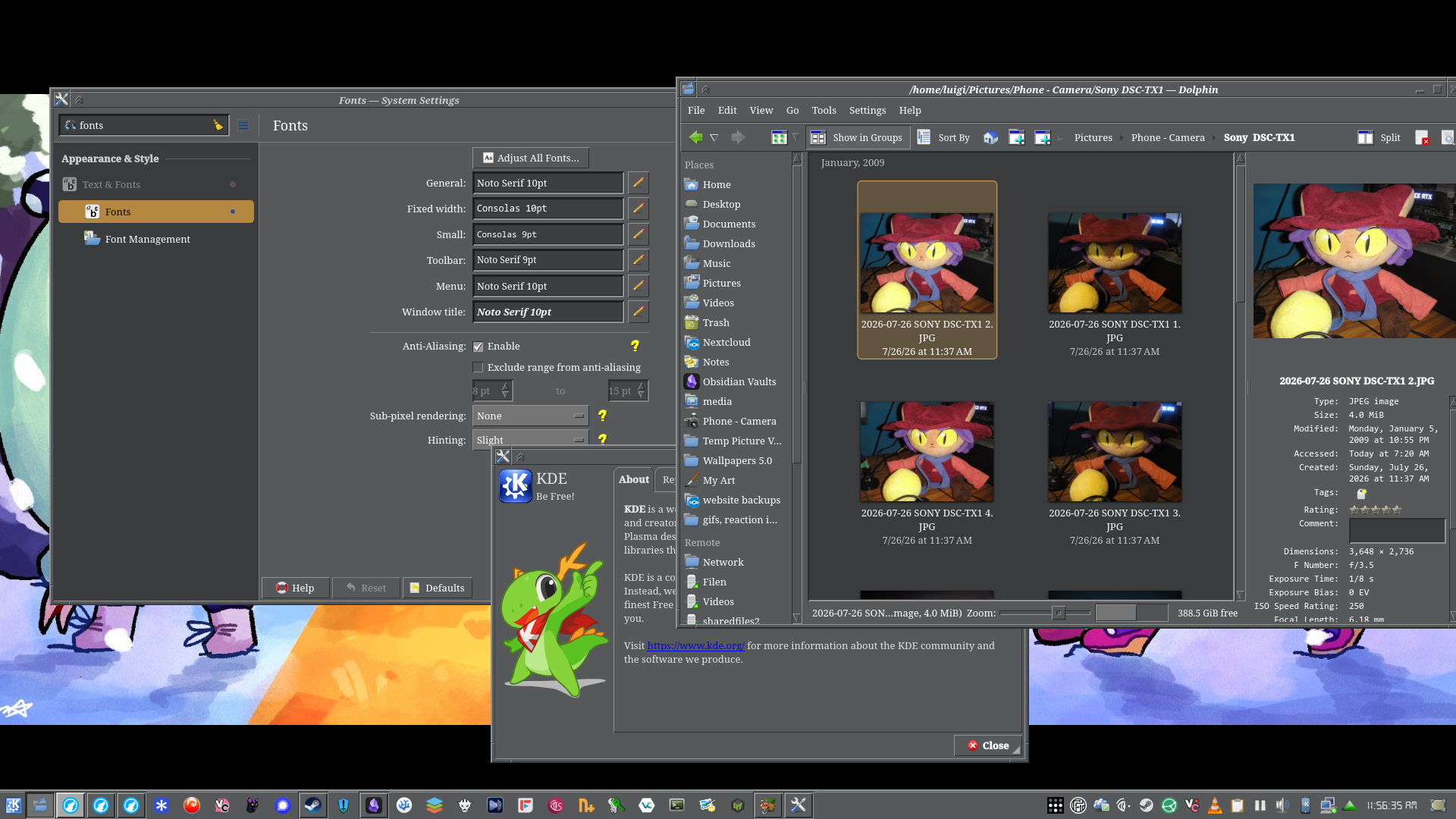Image resolution: width=1456 pixels, height=819 pixels.
Task: Check Exclude range from anti-aliasing
Action: coord(479,368)
